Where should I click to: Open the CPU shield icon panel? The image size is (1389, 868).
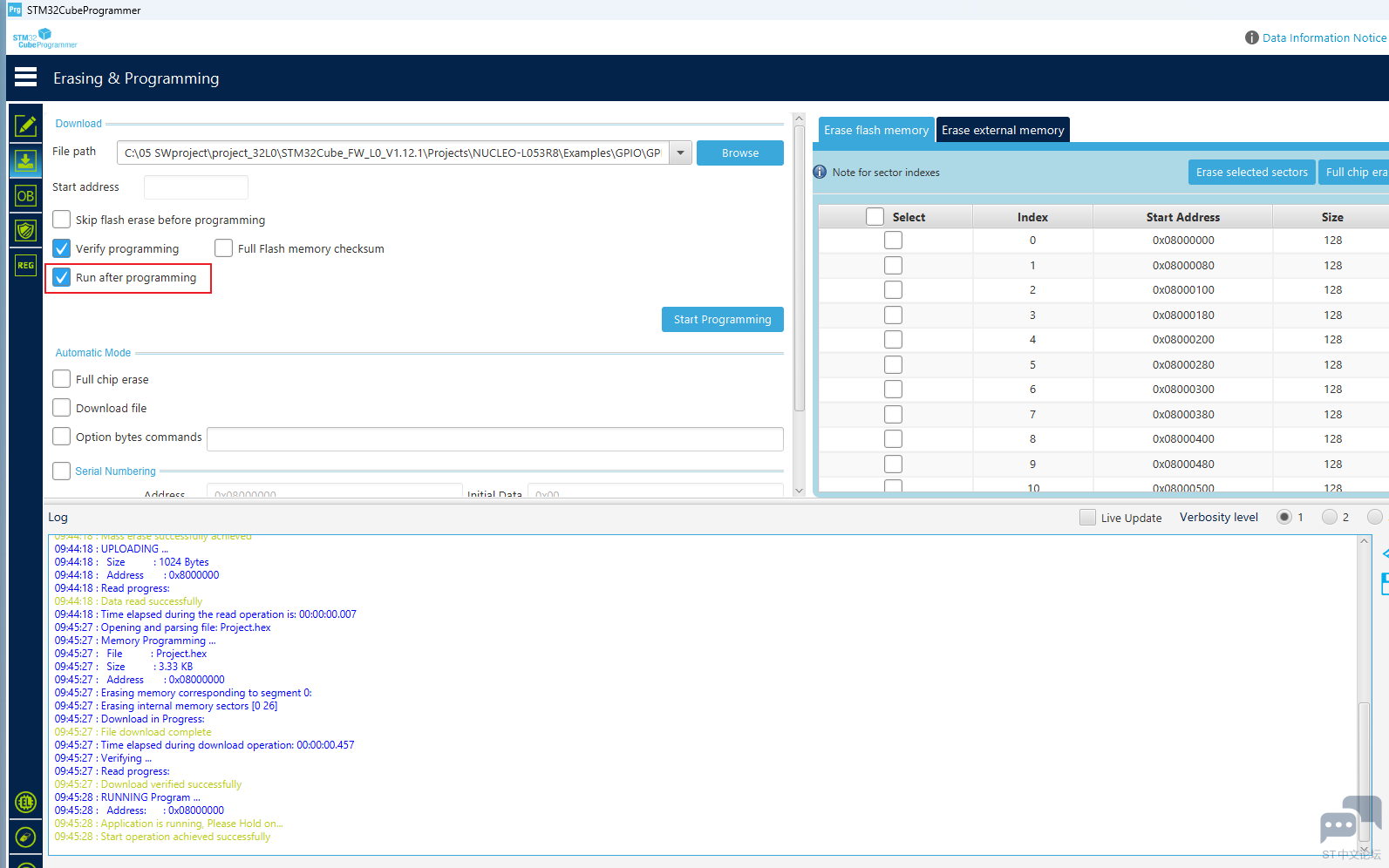point(26,231)
